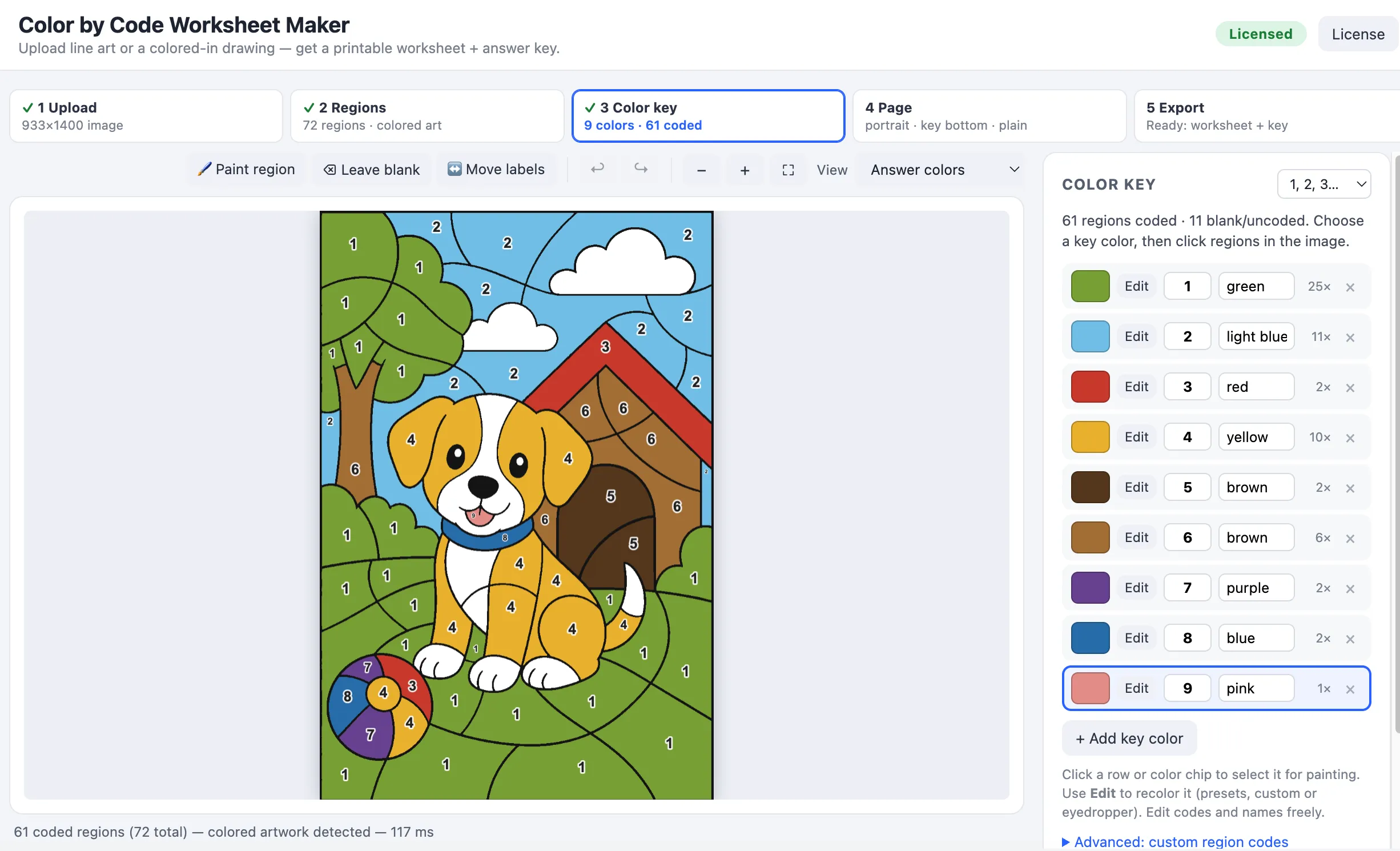
Task: Select the dark brown swatch for code 5
Action: pos(1090,487)
